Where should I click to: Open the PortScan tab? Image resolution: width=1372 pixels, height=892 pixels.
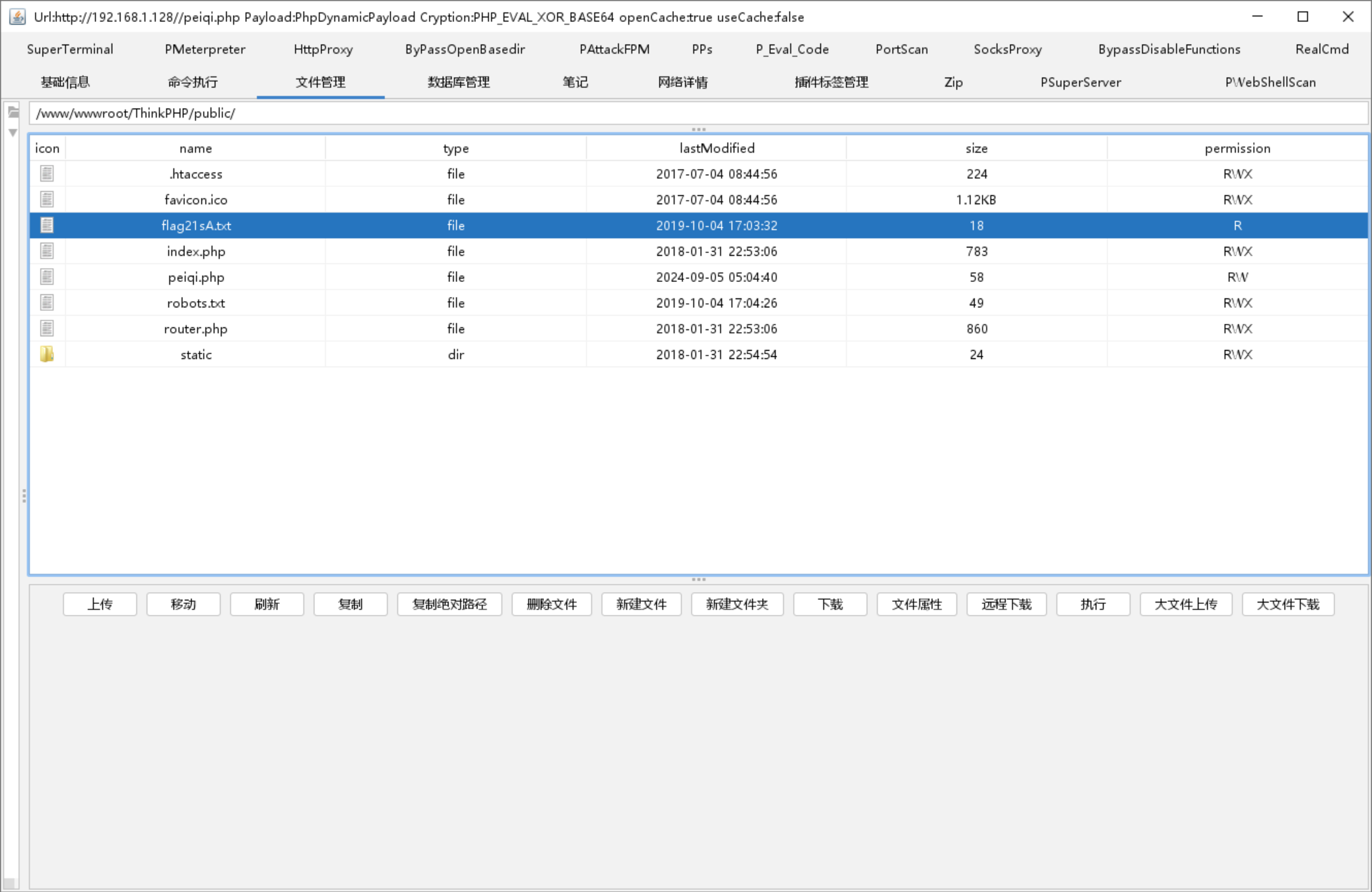click(x=902, y=50)
